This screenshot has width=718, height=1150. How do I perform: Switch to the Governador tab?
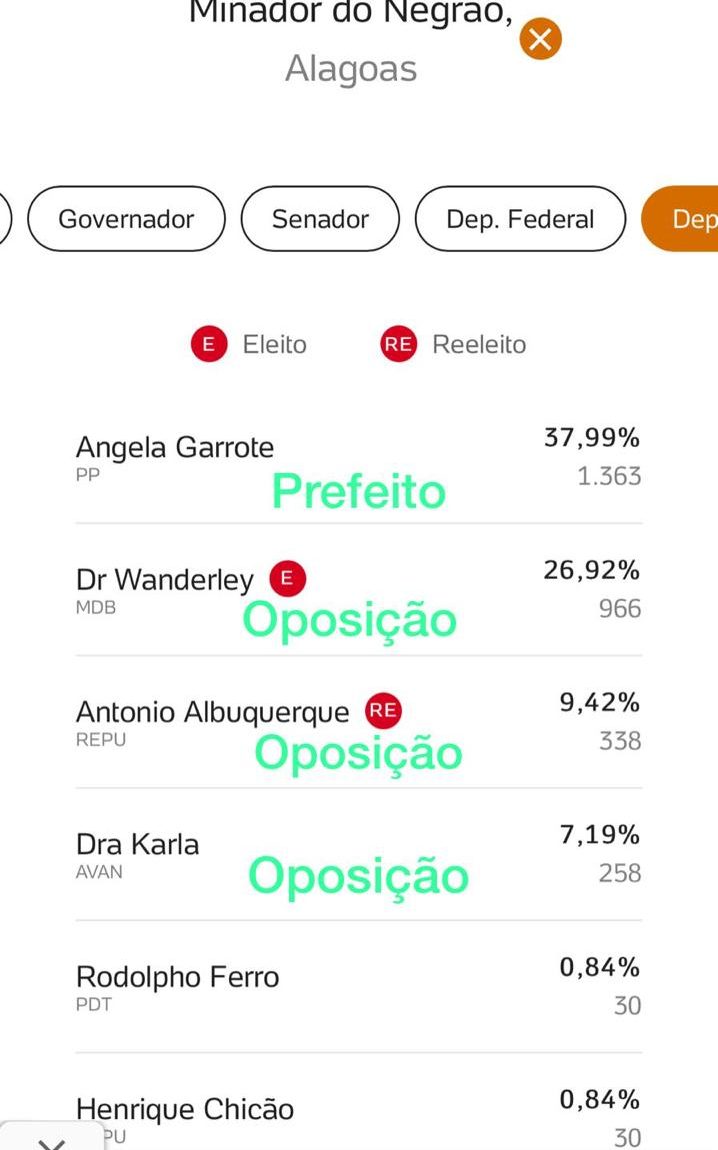click(x=126, y=219)
